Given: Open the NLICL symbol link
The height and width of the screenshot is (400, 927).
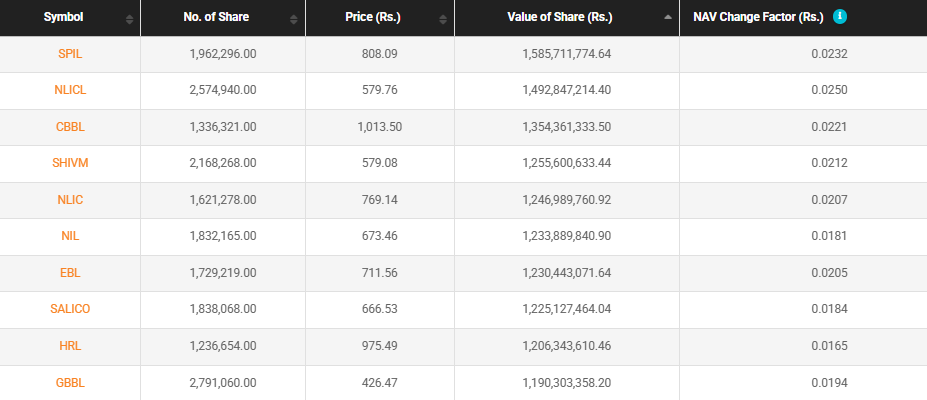Looking at the screenshot, I should pyautogui.click(x=70, y=91).
